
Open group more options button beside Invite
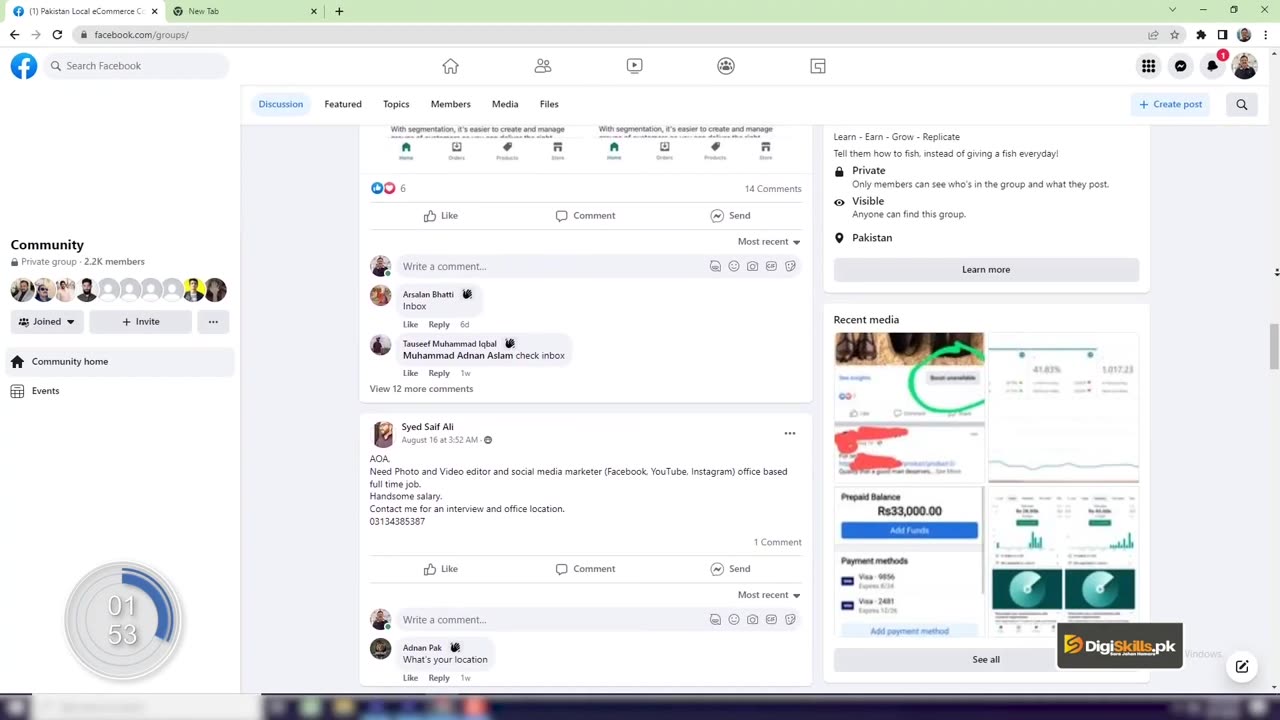coord(213,321)
